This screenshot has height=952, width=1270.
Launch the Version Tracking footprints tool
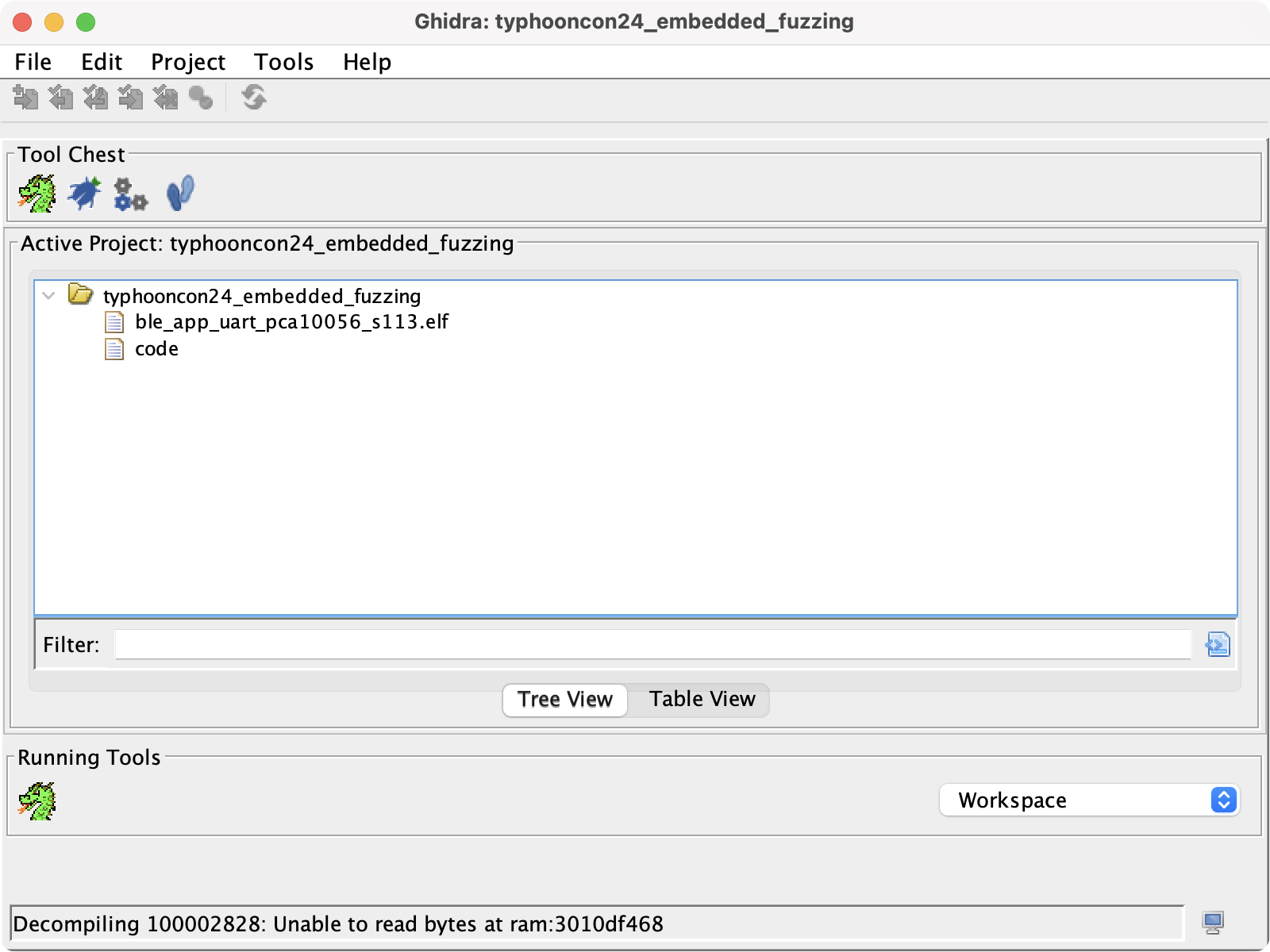point(180,194)
